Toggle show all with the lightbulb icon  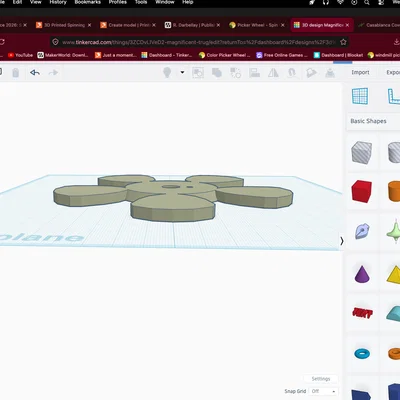(x=167, y=72)
